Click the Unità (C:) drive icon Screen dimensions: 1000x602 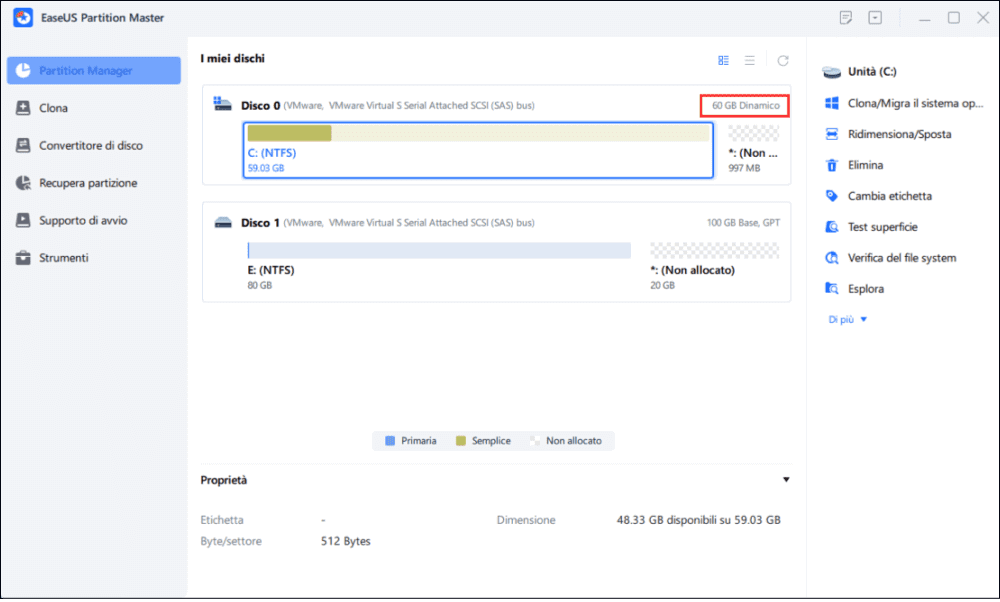(832, 72)
